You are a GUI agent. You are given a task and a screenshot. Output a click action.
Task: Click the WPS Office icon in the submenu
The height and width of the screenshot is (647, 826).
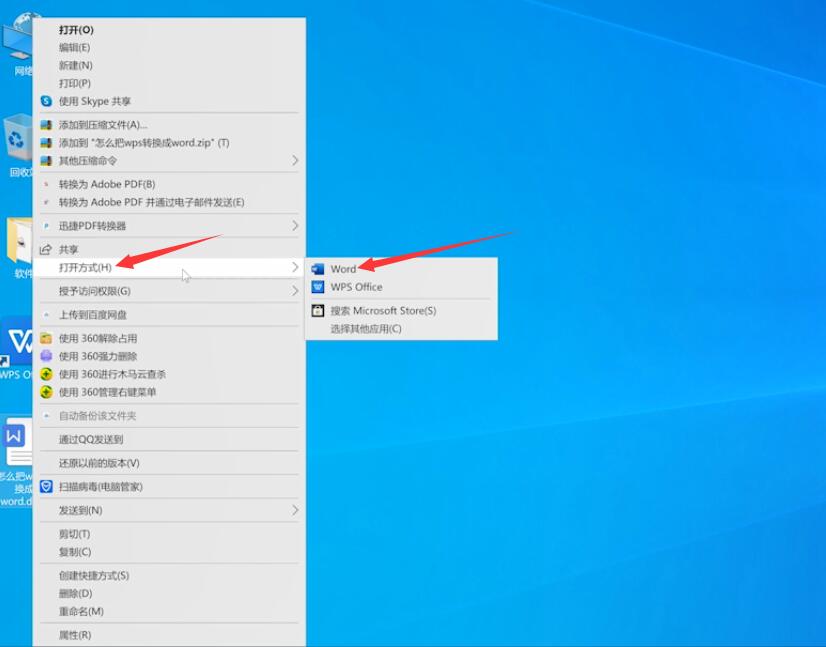tap(318, 287)
